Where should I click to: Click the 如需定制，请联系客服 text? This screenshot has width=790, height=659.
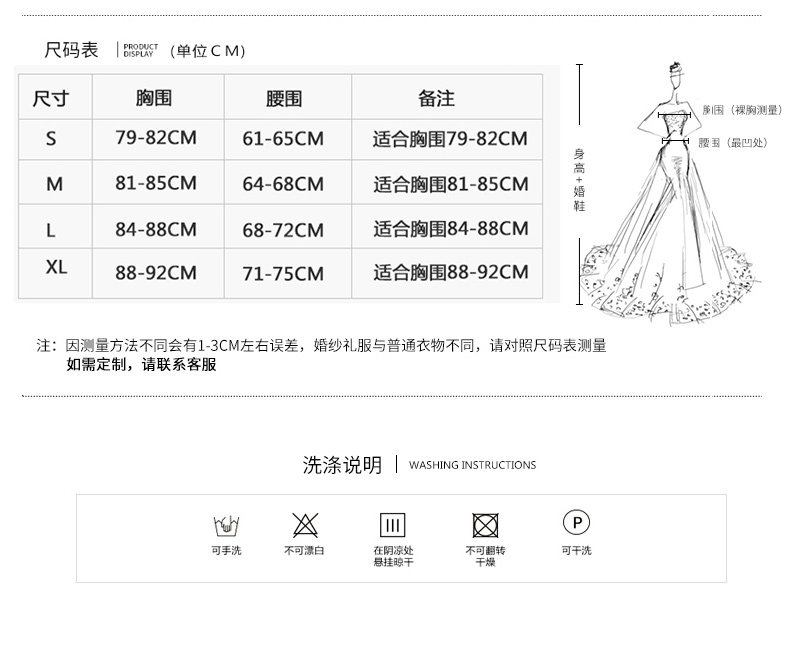pos(141,364)
